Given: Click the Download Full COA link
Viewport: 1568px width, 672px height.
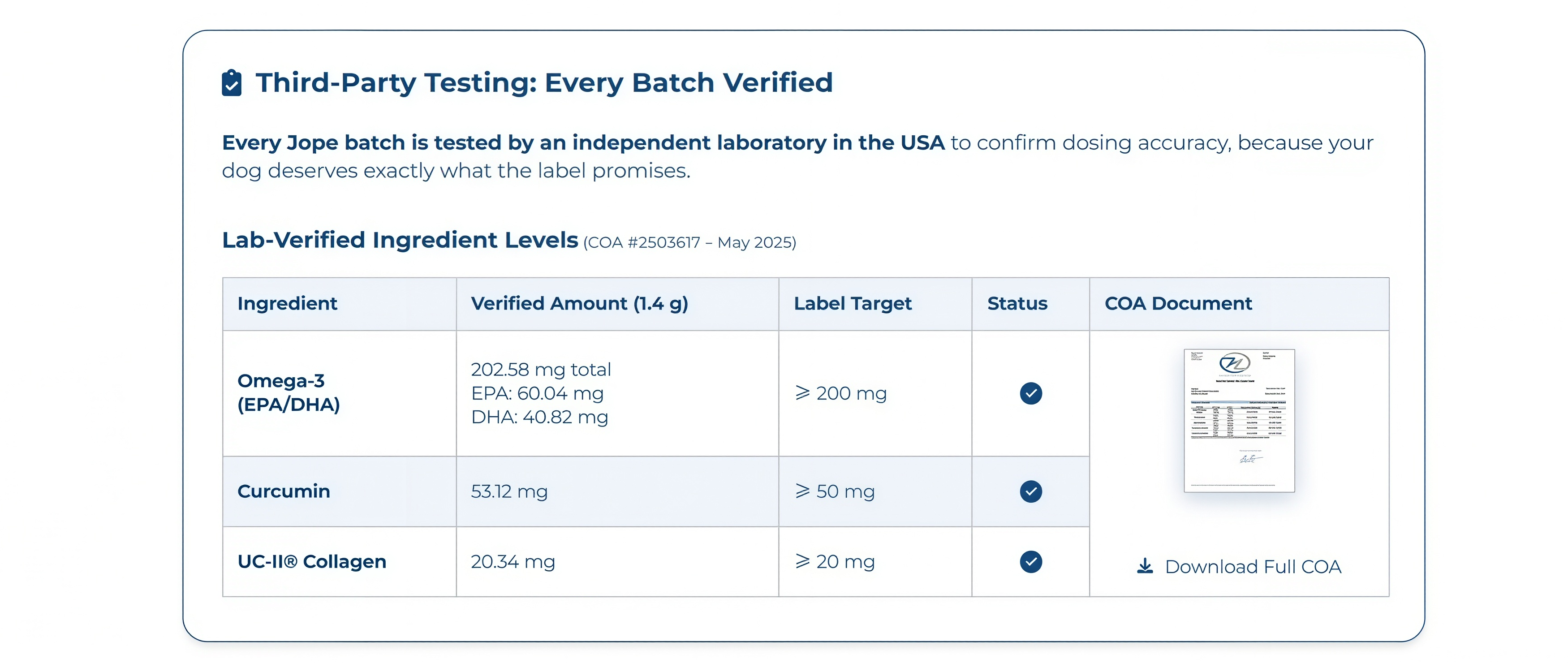Looking at the screenshot, I should point(1239,567).
